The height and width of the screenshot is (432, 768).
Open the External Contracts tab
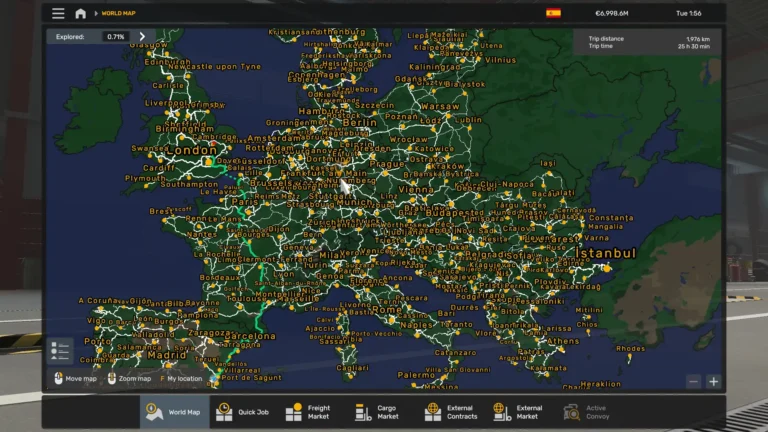(451, 412)
